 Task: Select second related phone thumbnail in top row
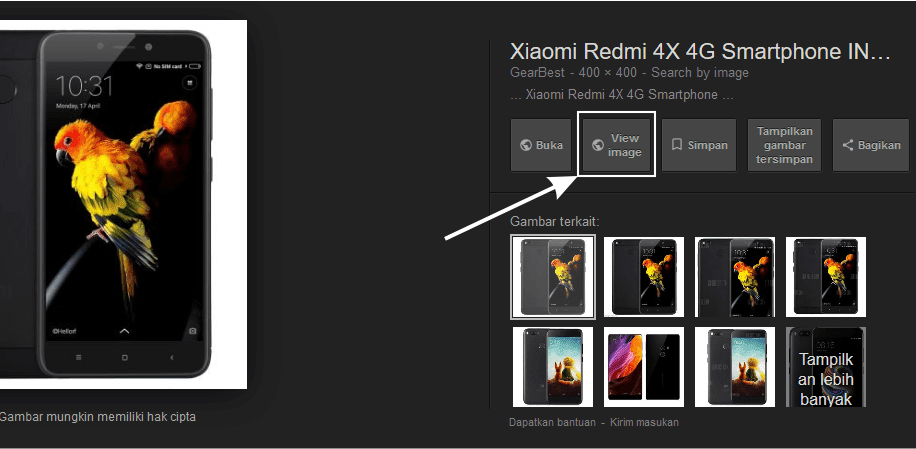tap(644, 277)
